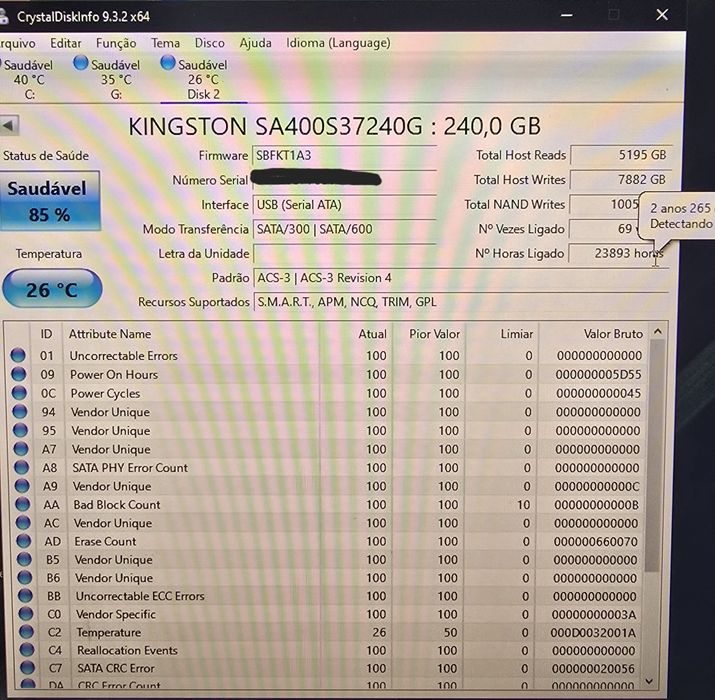The width and height of the screenshot is (715, 700).
Task: Click the status icon for Bad Block Count
Action: coord(22,504)
